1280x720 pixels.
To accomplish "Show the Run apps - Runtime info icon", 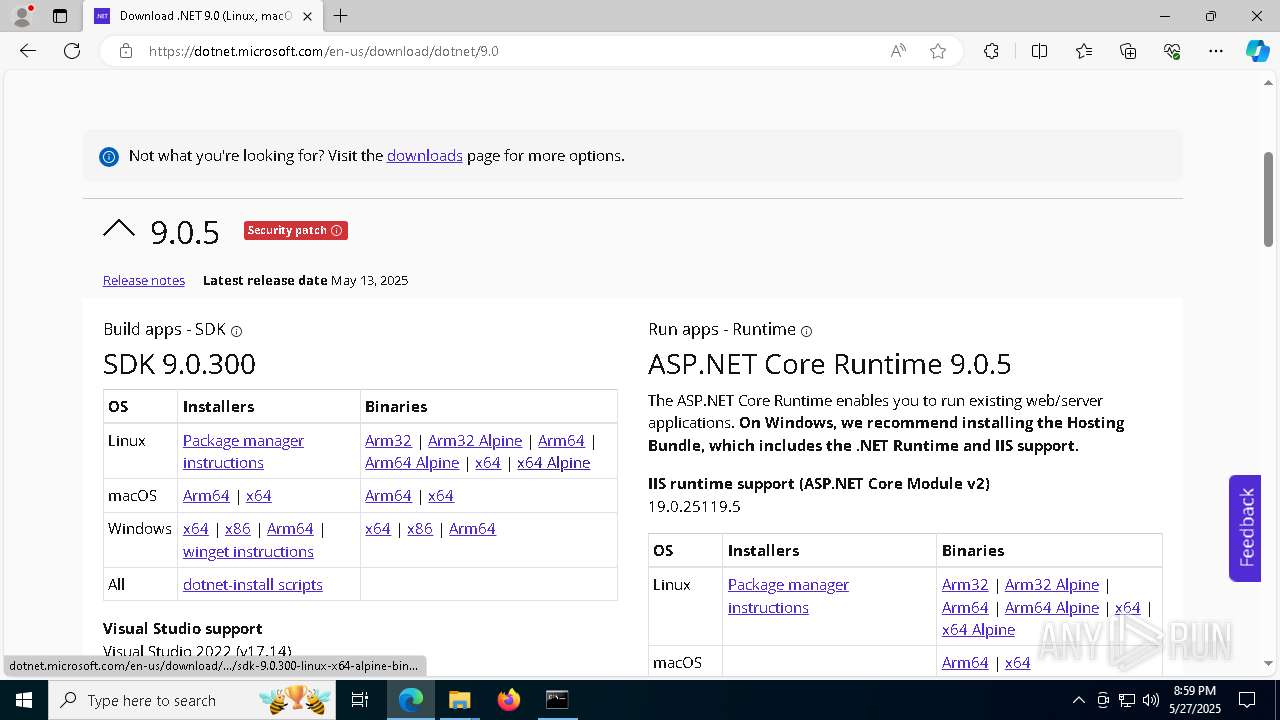I will point(806,331).
